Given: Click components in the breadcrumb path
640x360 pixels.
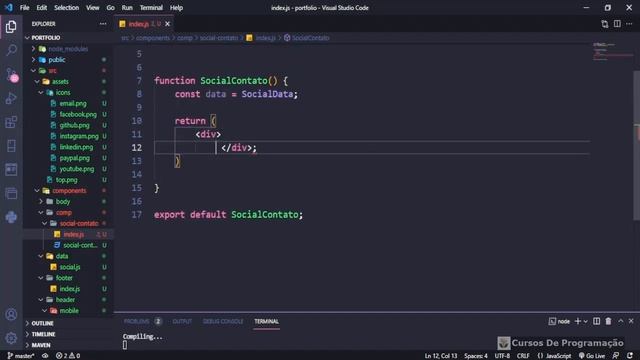Looking at the screenshot, I should click(x=153, y=38).
